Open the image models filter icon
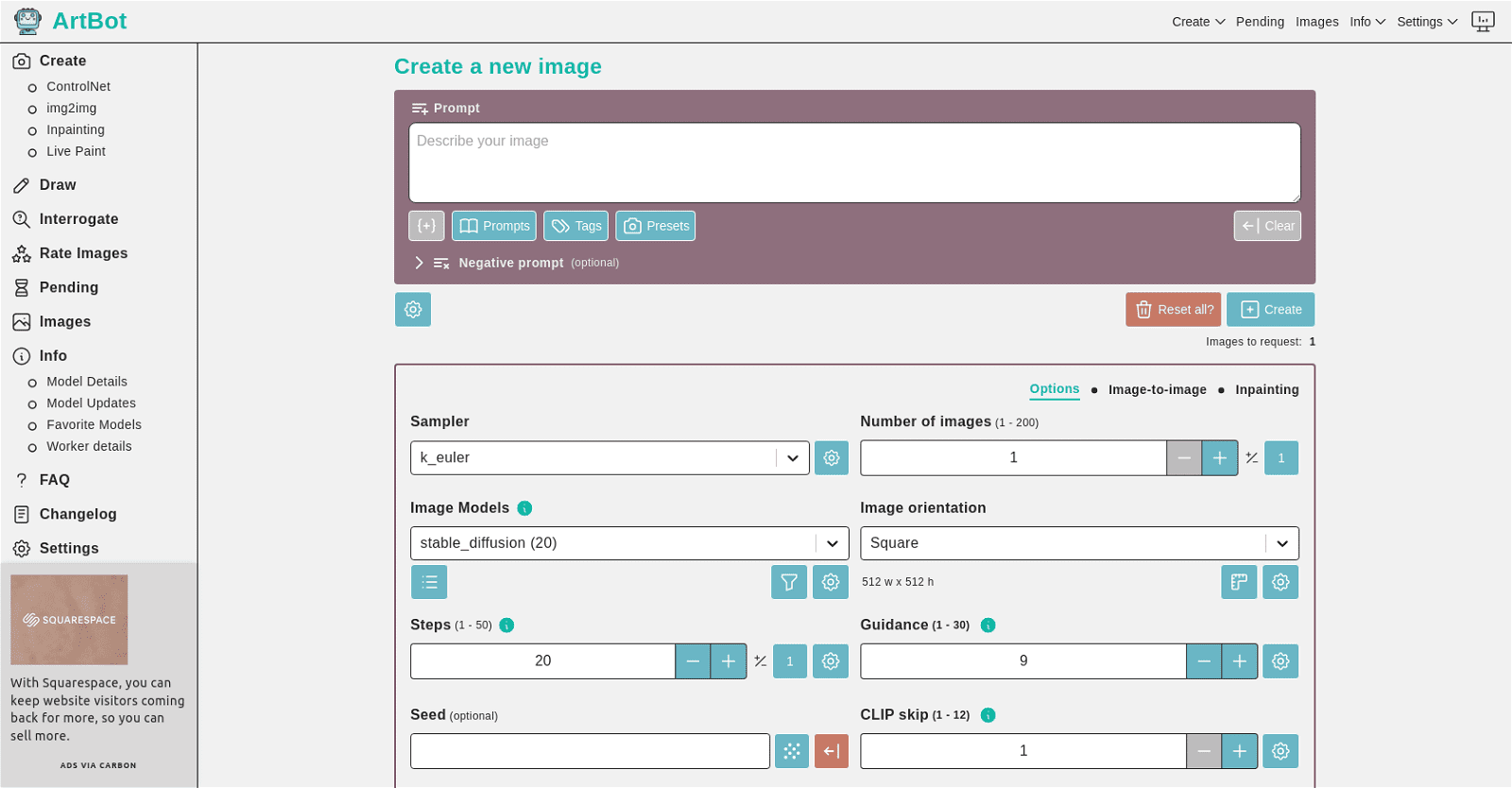The width and height of the screenshot is (1512, 788). tap(788, 582)
